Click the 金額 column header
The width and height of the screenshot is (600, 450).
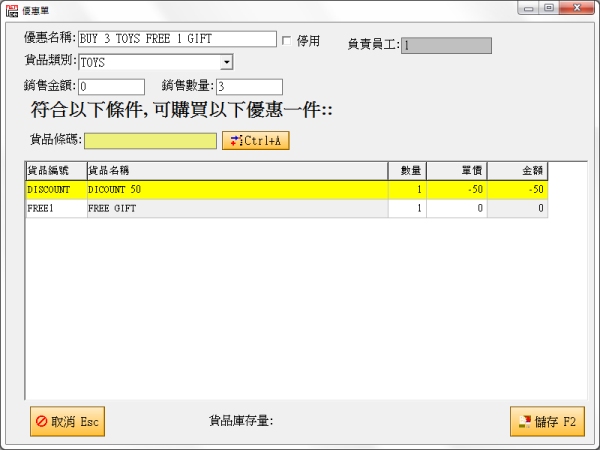click(x=517, y=171)
